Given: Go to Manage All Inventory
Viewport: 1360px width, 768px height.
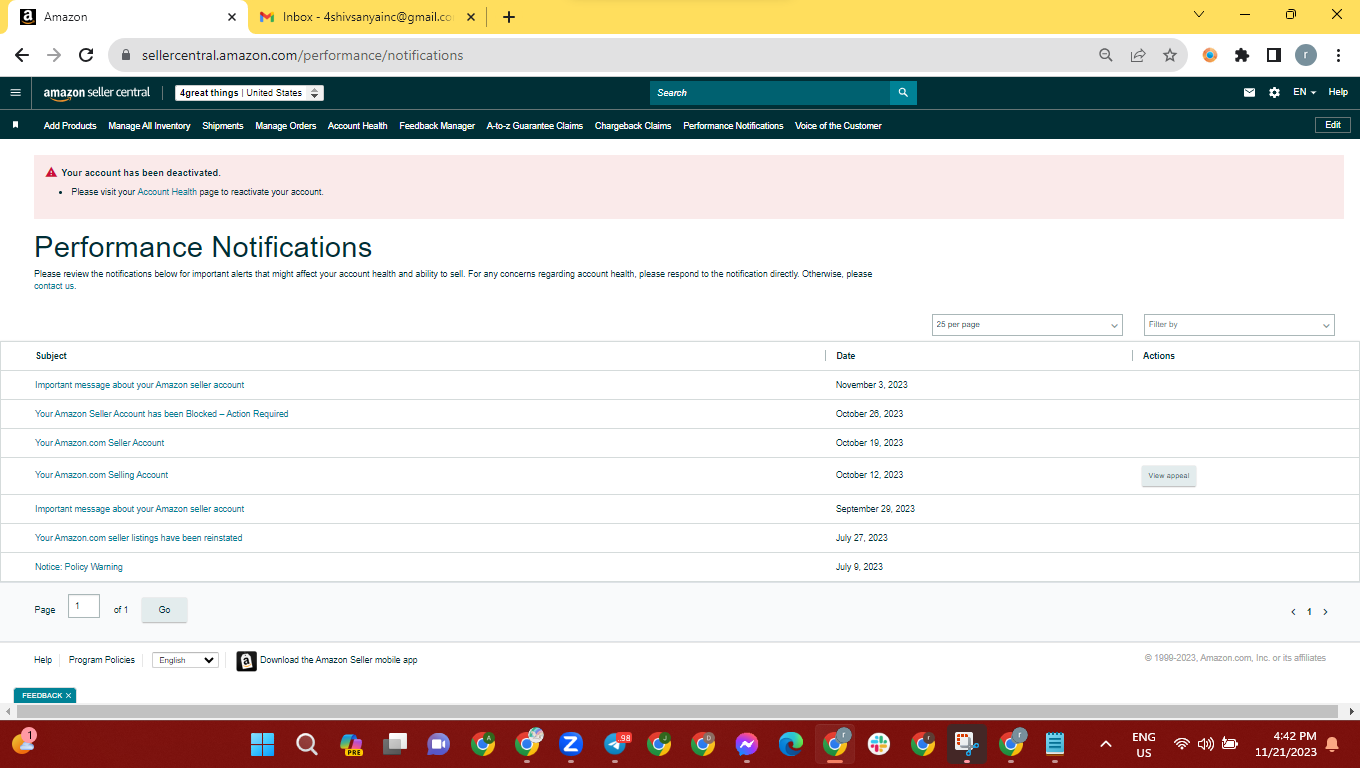Looking at the screenshot, I should tap(149, 126).
